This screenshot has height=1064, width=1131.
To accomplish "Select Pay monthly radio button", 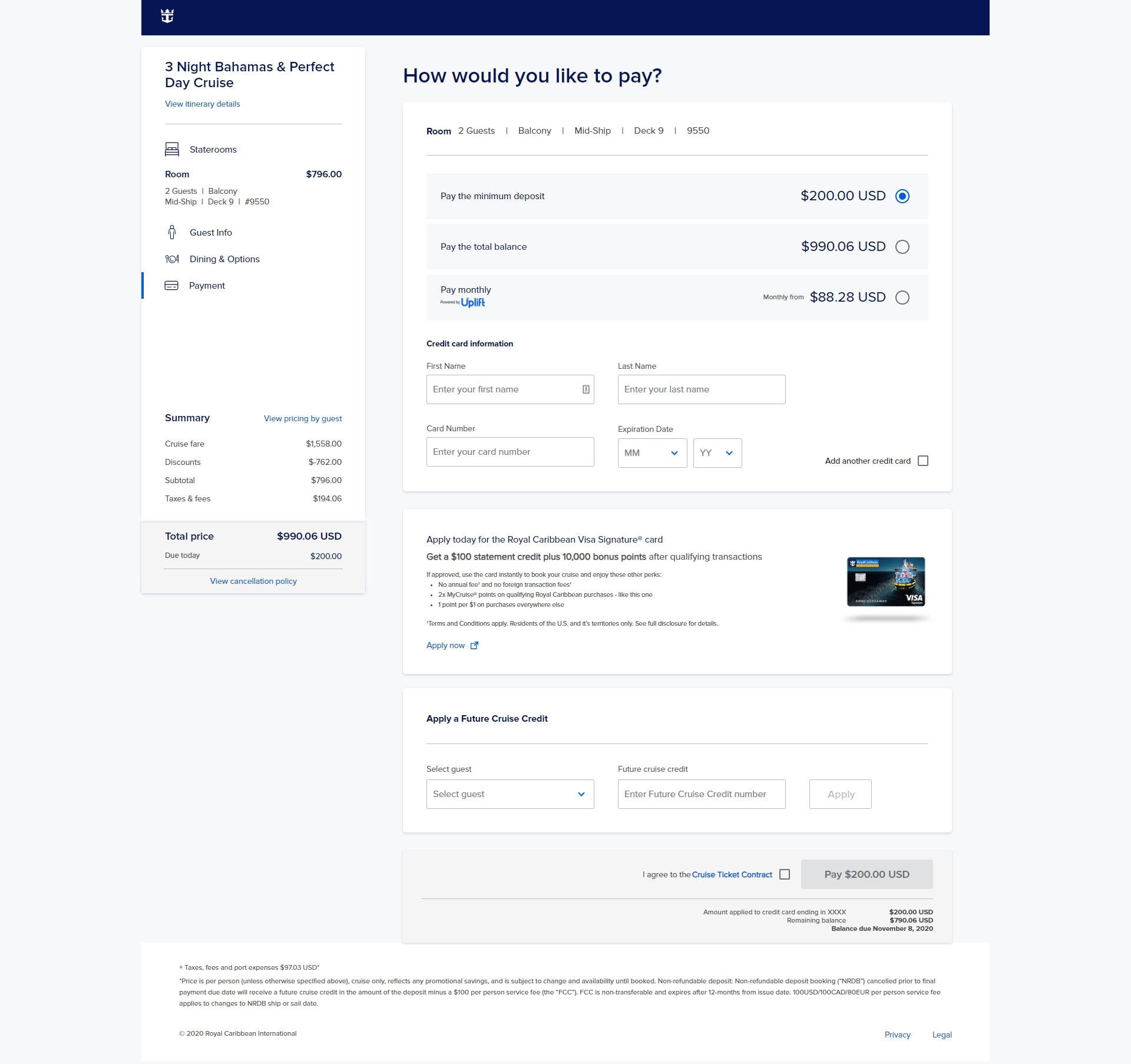I will pos(902,298).
